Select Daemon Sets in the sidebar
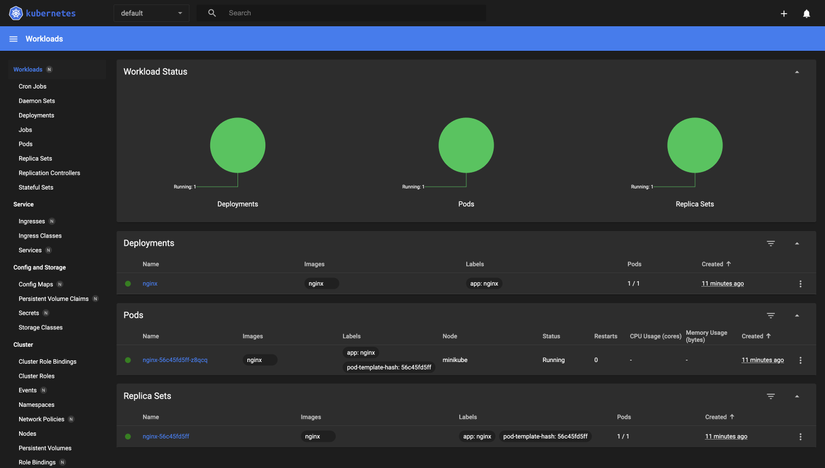Viewport: 825px width, 468px height. pyautogui.click(x=37, y=101)
